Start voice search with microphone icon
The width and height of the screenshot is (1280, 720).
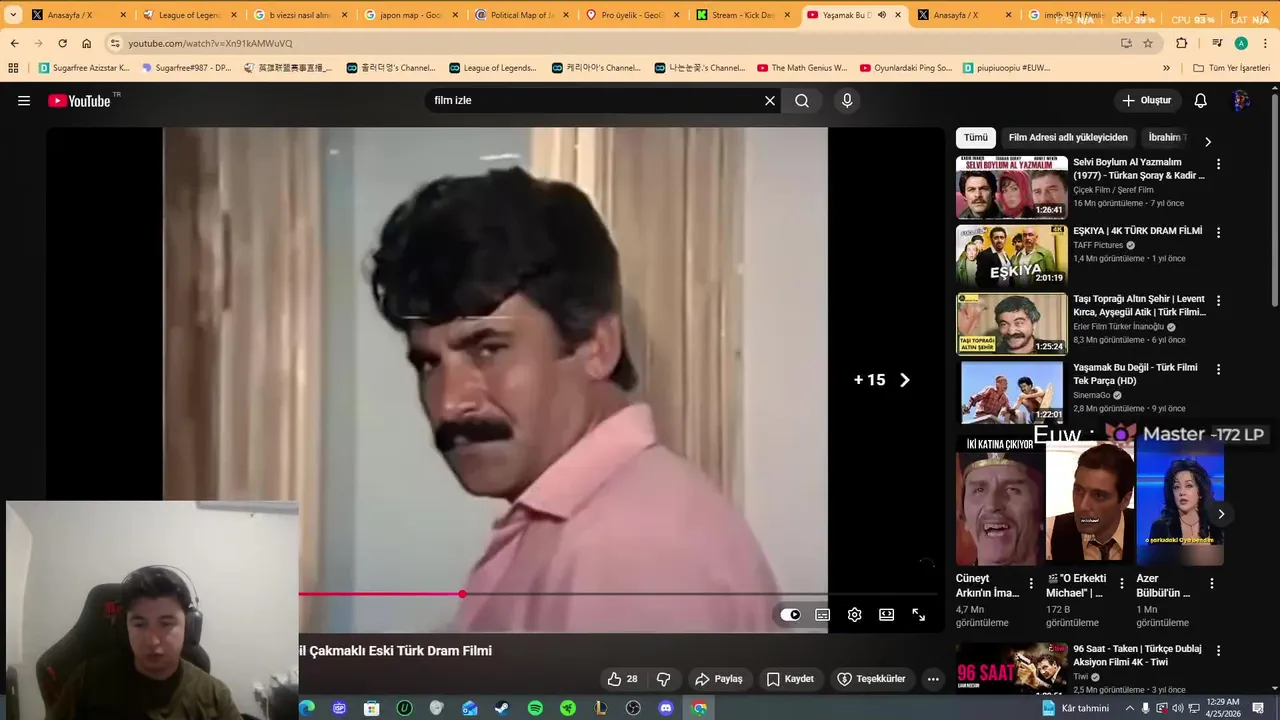pyautogui.click(x=847, y=101)
